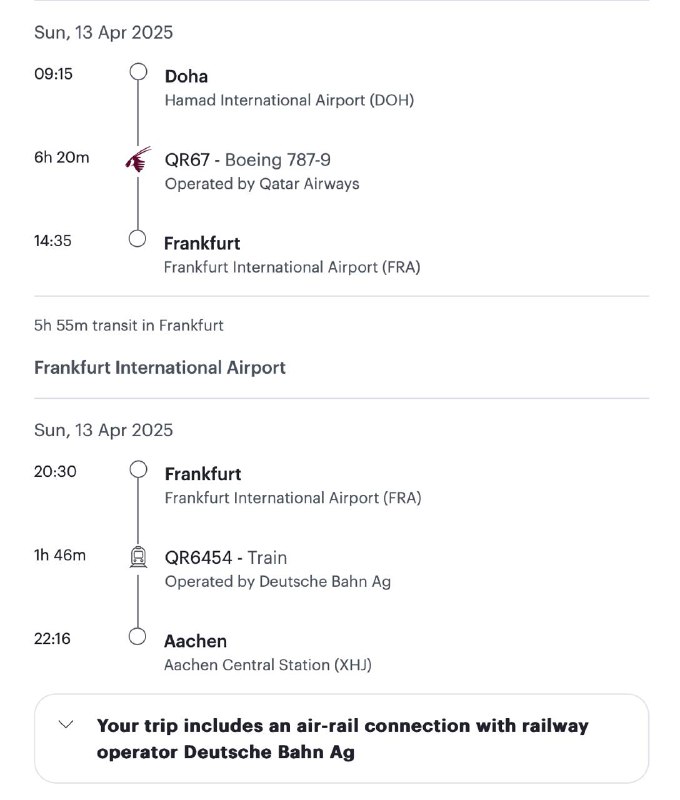Click Operated by Deutsche Bahn Ag text
This screenshot has height=800, width=680.
[278, 582]
